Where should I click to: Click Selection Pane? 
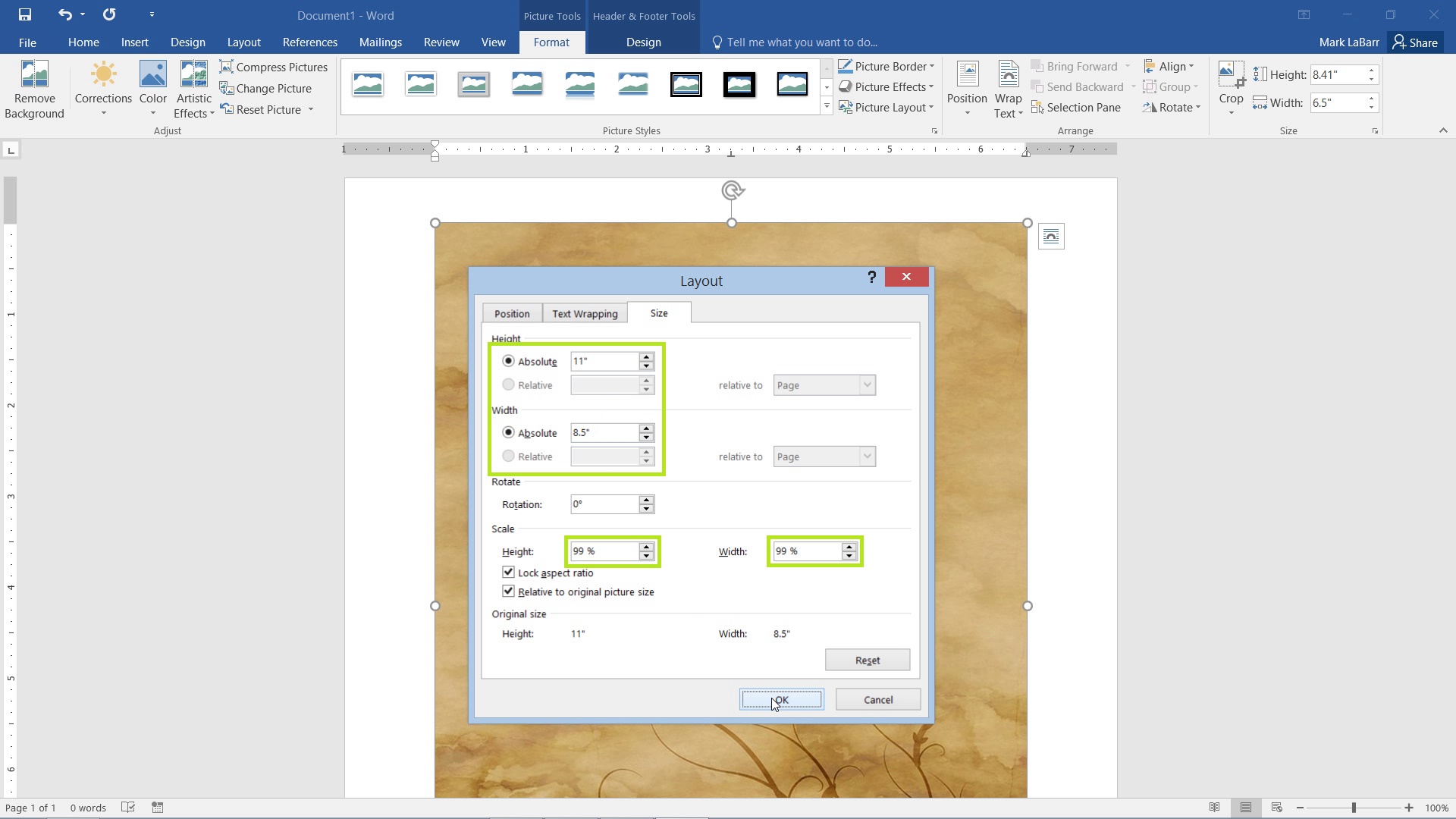pyautogui.click(x=1076, y=108)
